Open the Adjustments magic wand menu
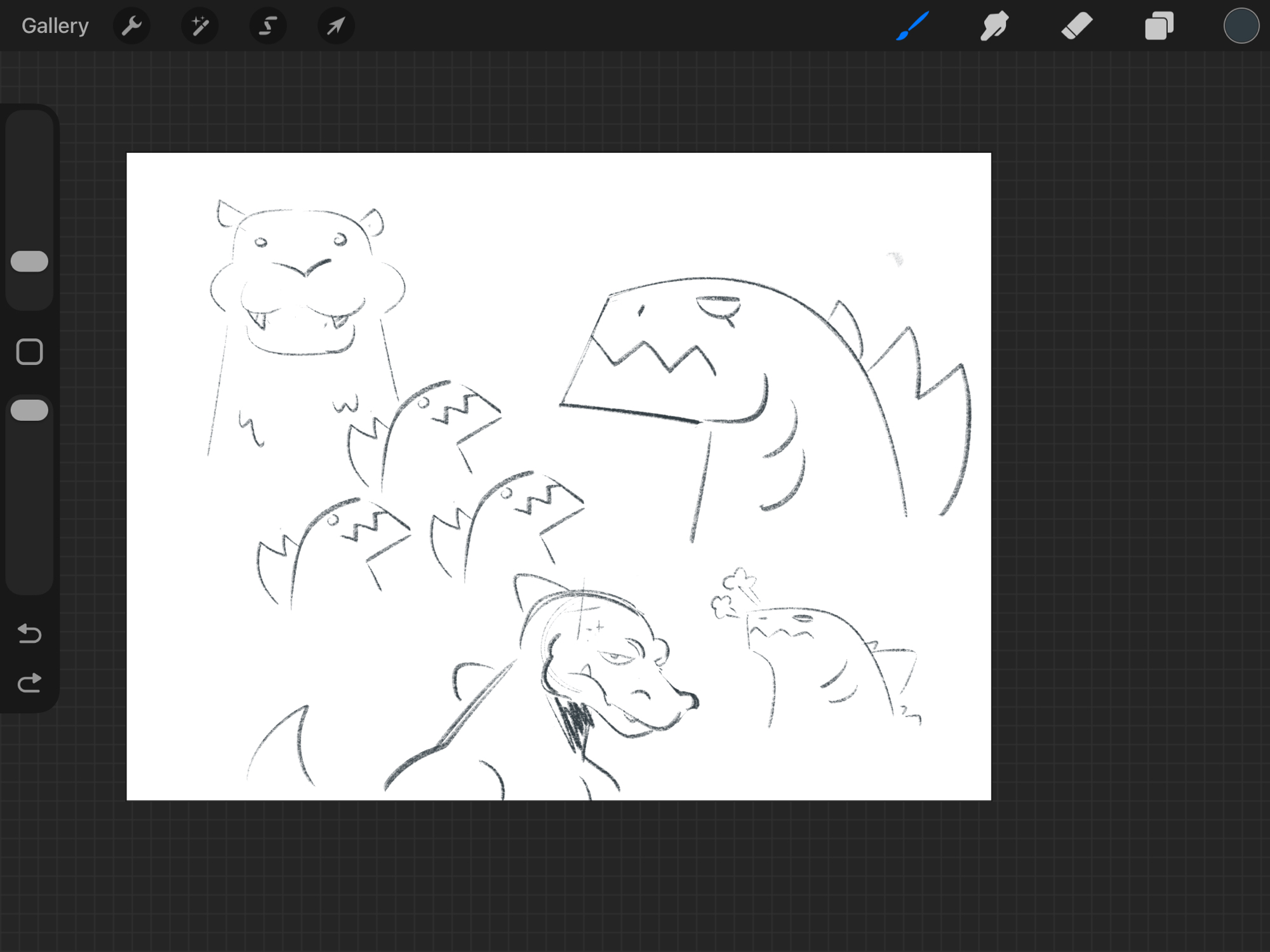The height and width of the screenshot is (952, 1270). (199, 26)
